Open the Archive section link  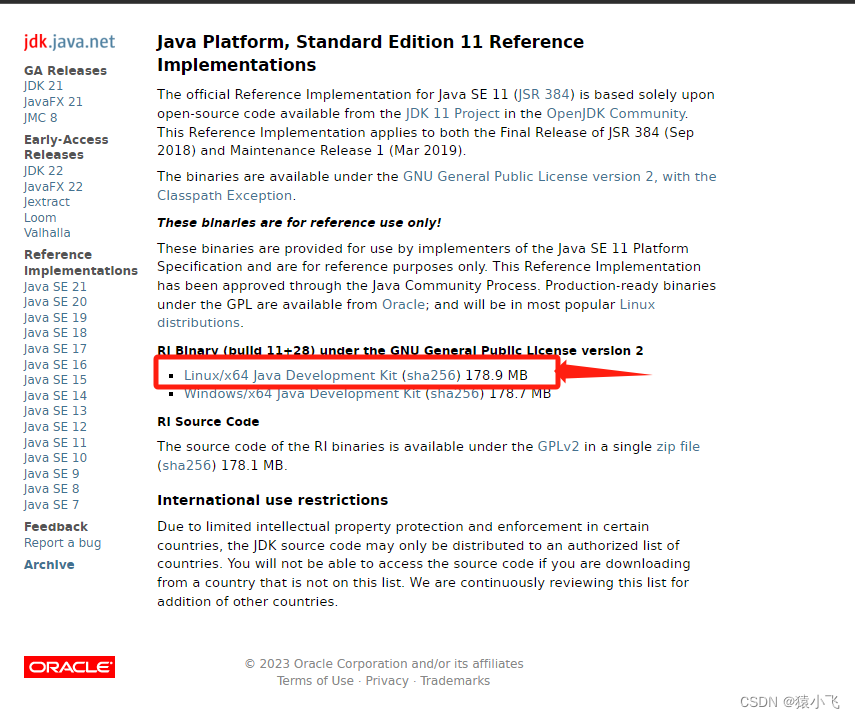[49, 564]
